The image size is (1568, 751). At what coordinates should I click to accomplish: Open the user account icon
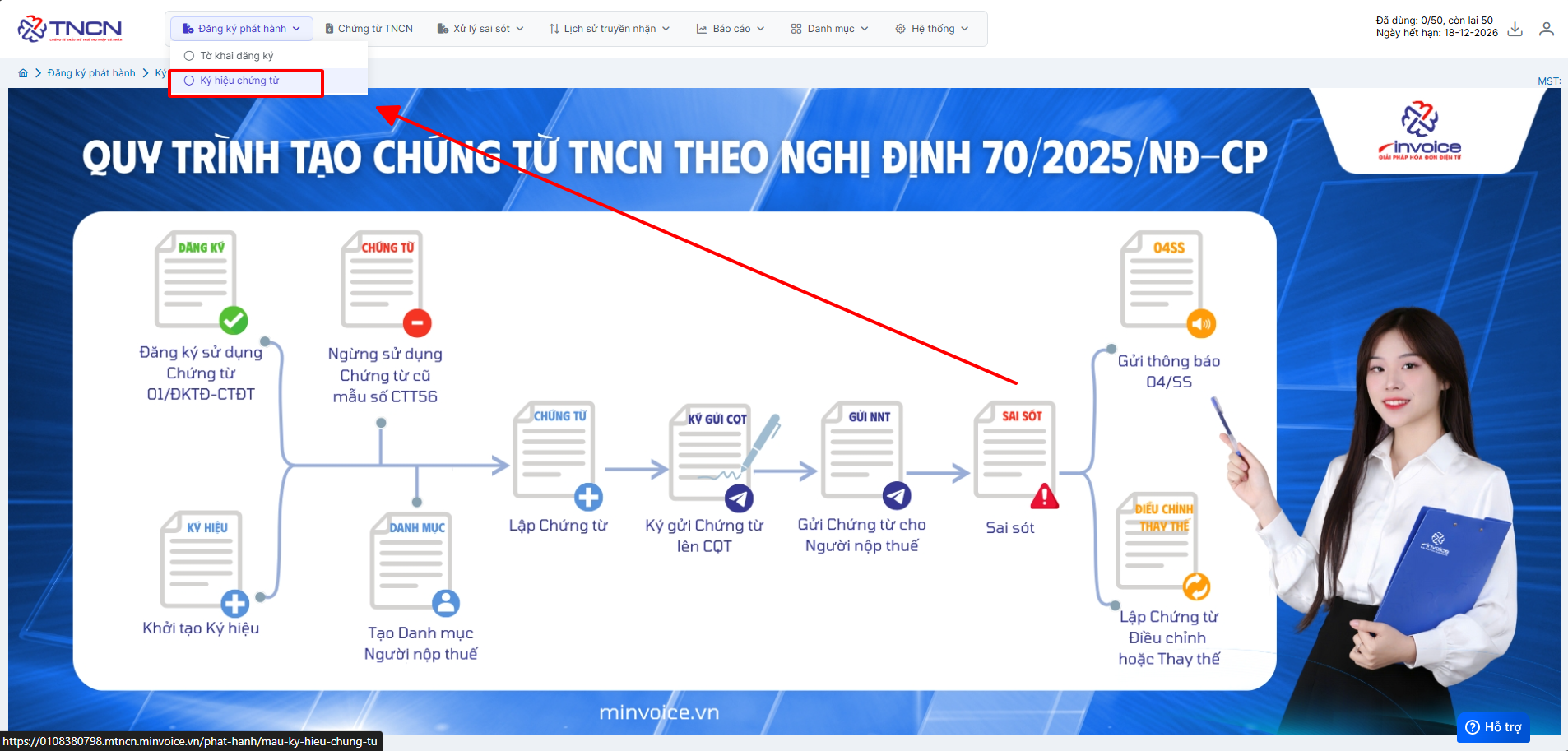pyautogui.click(x=1546, y=30)
